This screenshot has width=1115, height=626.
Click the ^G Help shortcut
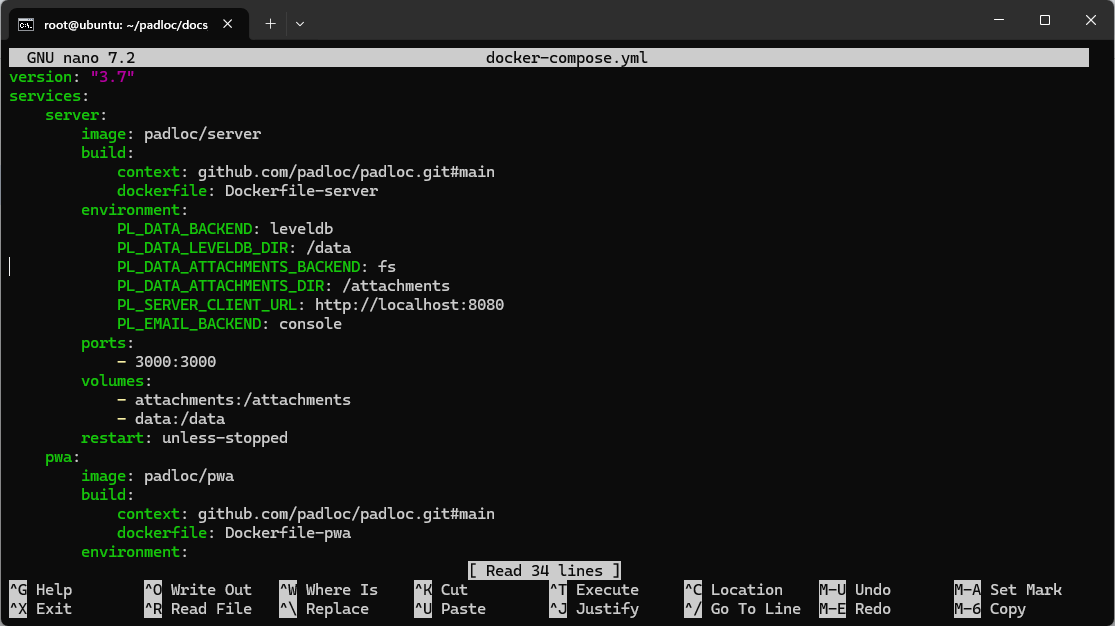coord(41,590)
